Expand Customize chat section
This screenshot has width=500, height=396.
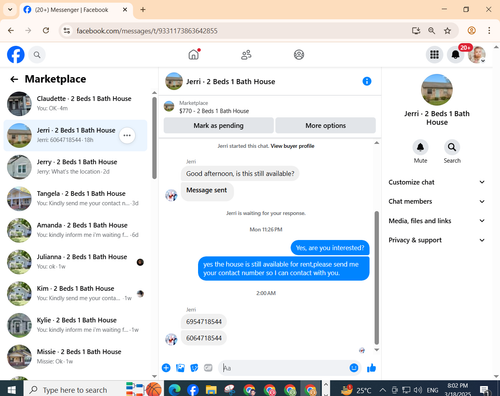click(437, 182)
